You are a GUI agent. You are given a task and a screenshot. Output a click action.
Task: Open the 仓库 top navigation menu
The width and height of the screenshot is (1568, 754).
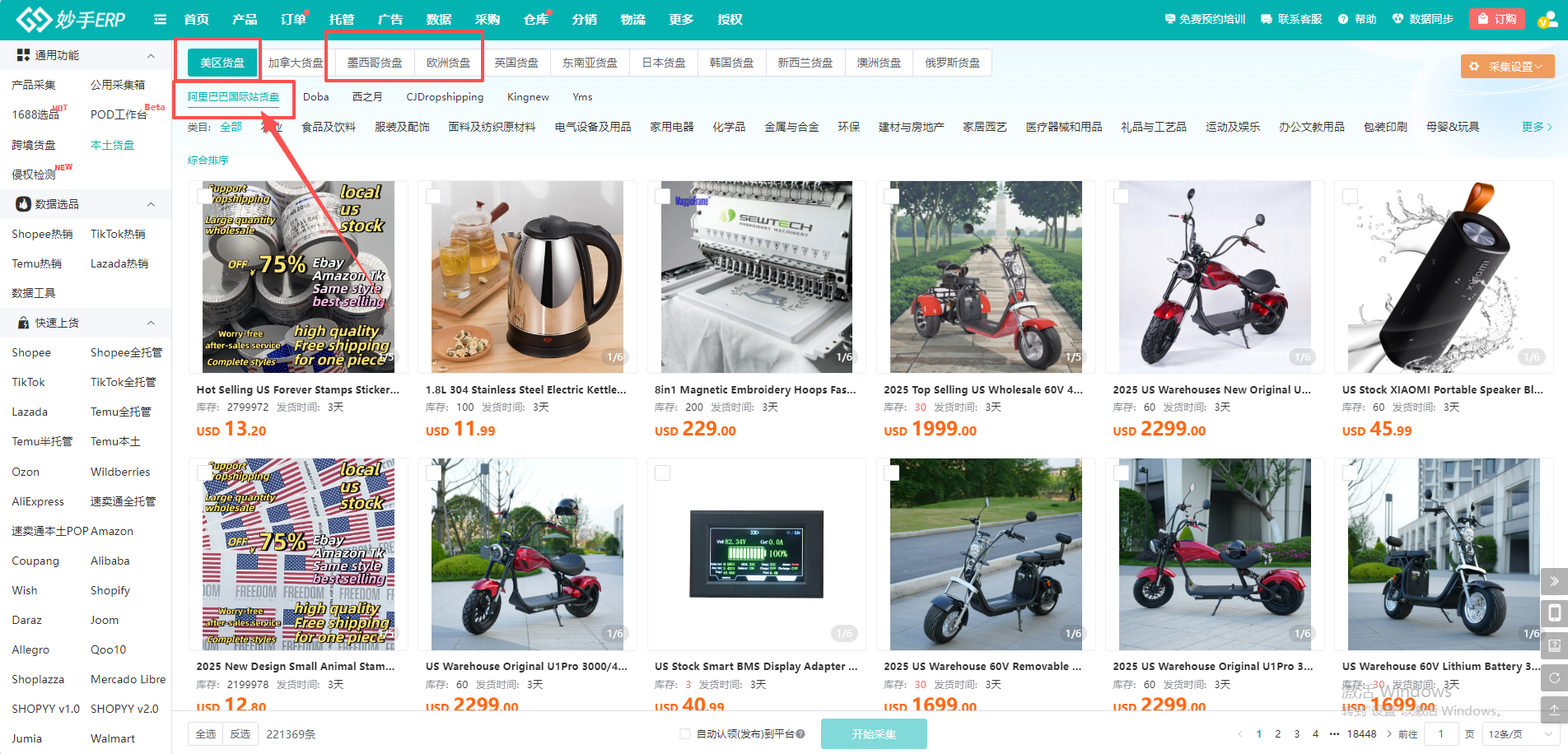536,19
